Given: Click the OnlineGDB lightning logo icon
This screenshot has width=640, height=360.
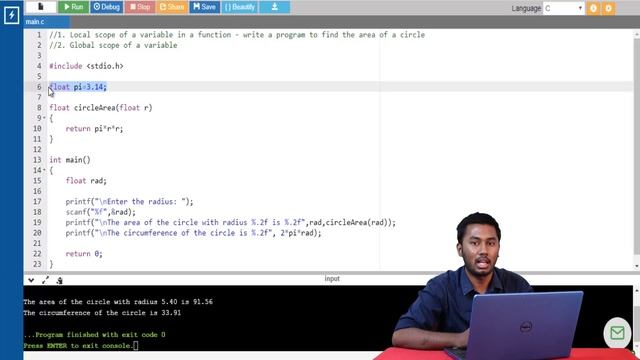Looking at the screenshot, I should tap(11, 16).
